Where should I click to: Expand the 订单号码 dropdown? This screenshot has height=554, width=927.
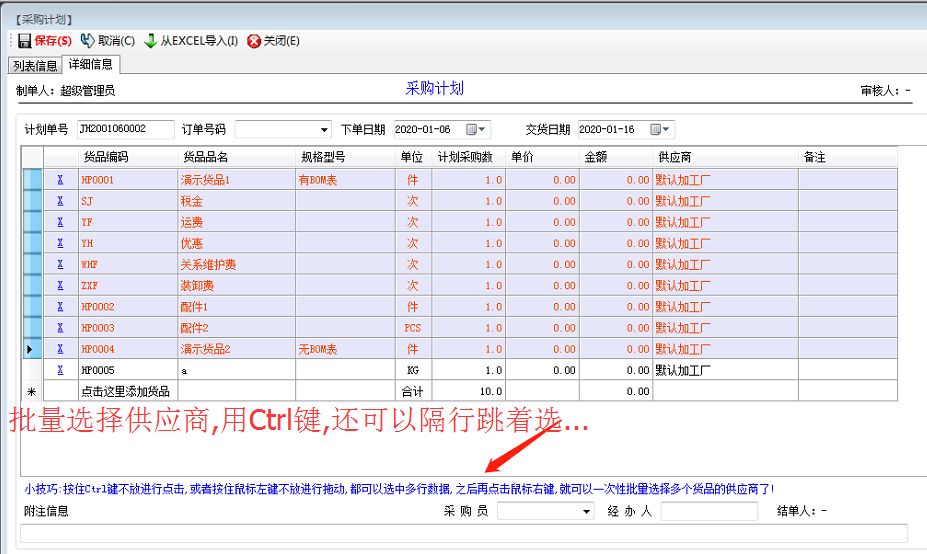click(x=324, y=130)
